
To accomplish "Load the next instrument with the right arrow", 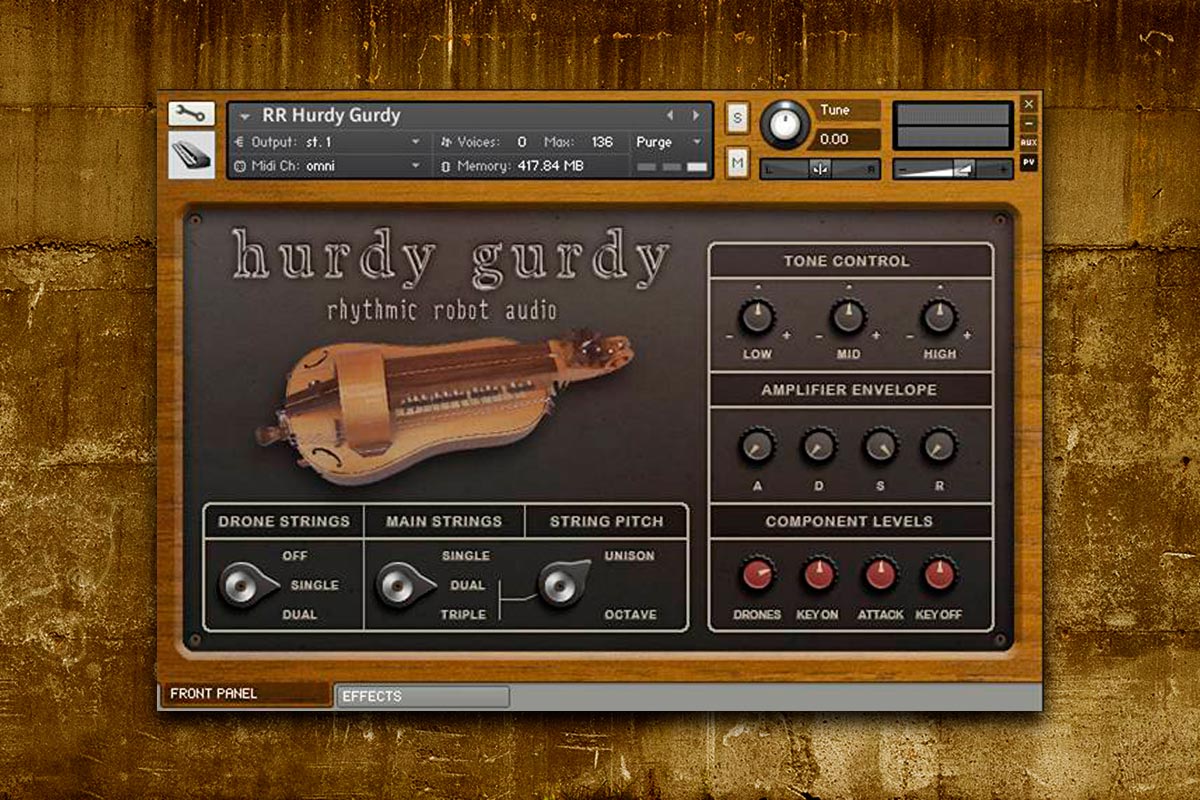I will [x=695, y=115].
